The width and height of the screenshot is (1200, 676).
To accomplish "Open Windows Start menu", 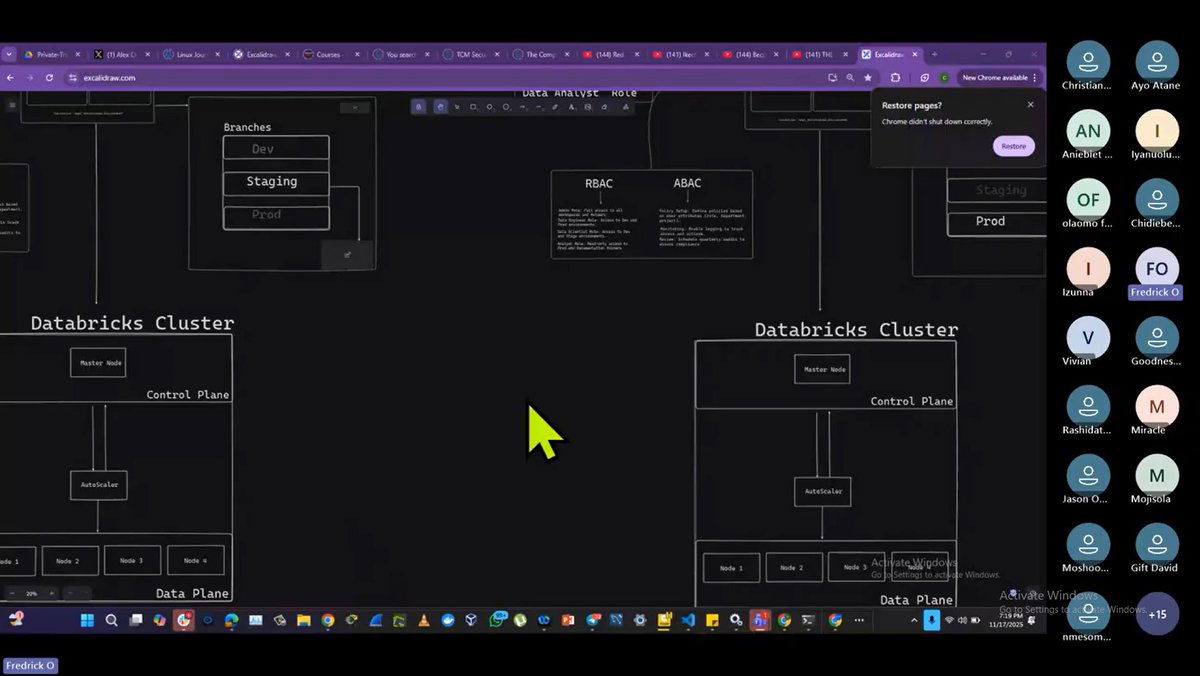I will coord(87,620).
